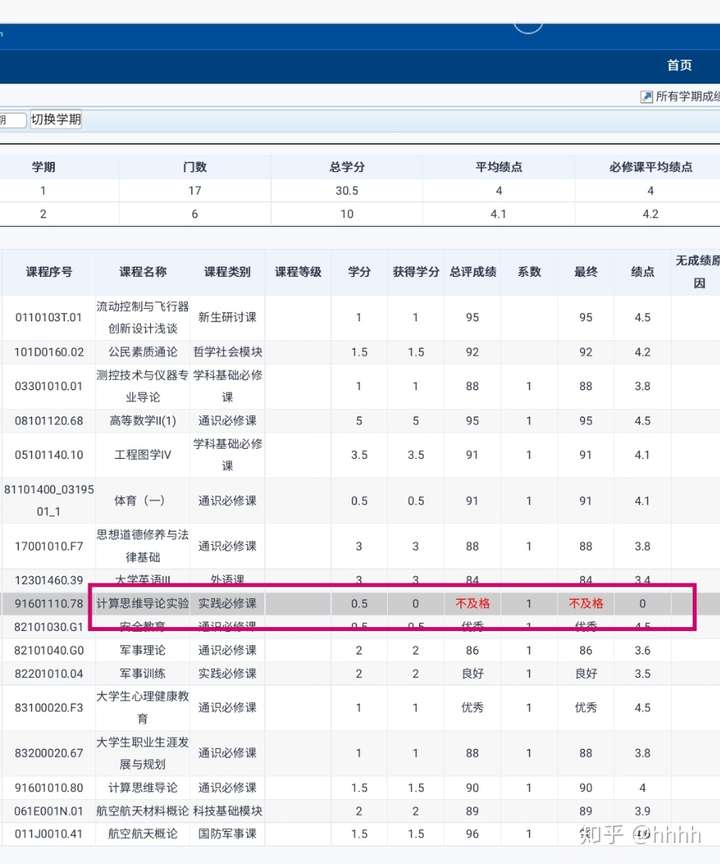
Task: Select category 新生研讨课
Action: tap(227, 317)
